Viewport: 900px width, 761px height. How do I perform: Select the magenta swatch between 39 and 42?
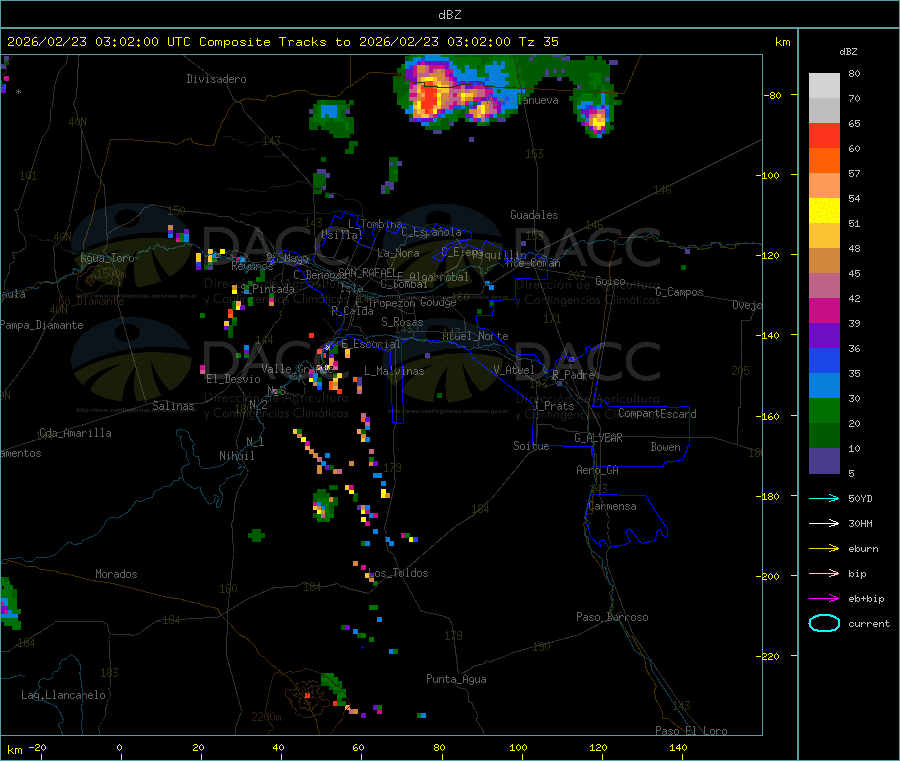(x=824, y=310)
